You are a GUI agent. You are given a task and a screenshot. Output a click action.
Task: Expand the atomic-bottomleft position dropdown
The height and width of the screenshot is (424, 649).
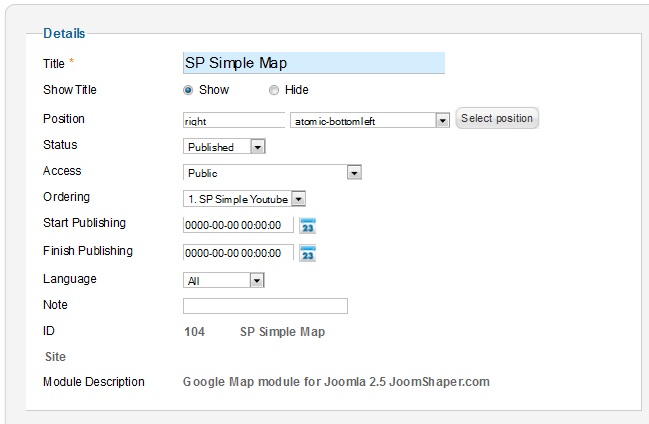(442, 120)
